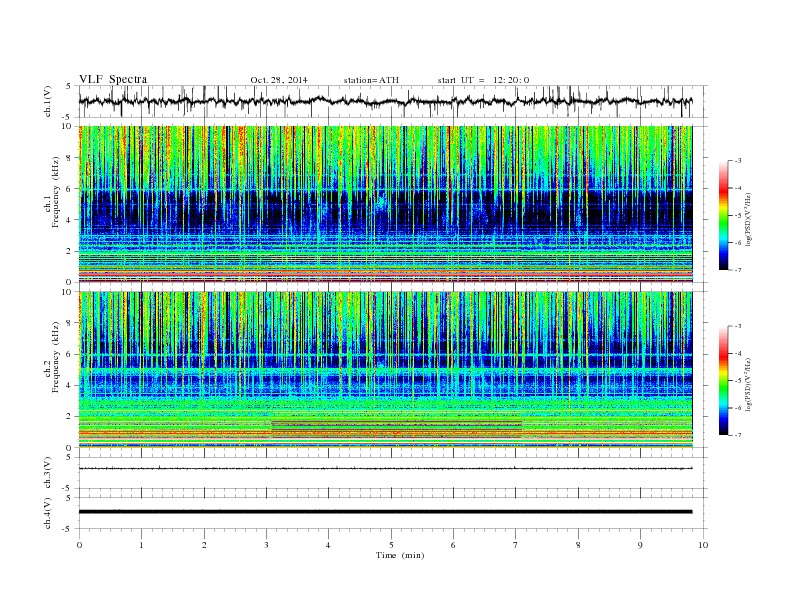Screen dimensions: 792x612
Task: Click the ch.3 voltage waveform trace
Action: pos(385,469)
